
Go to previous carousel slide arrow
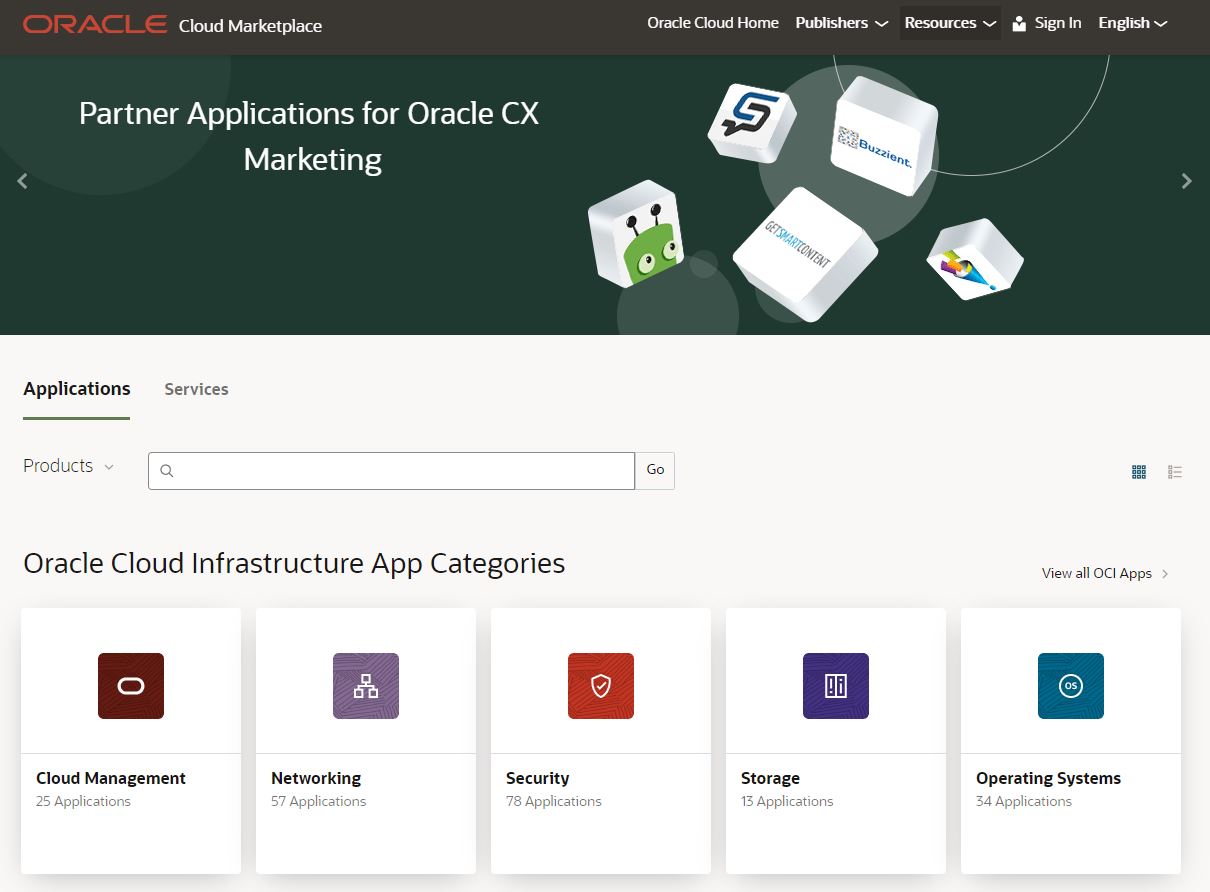[22, 181]
